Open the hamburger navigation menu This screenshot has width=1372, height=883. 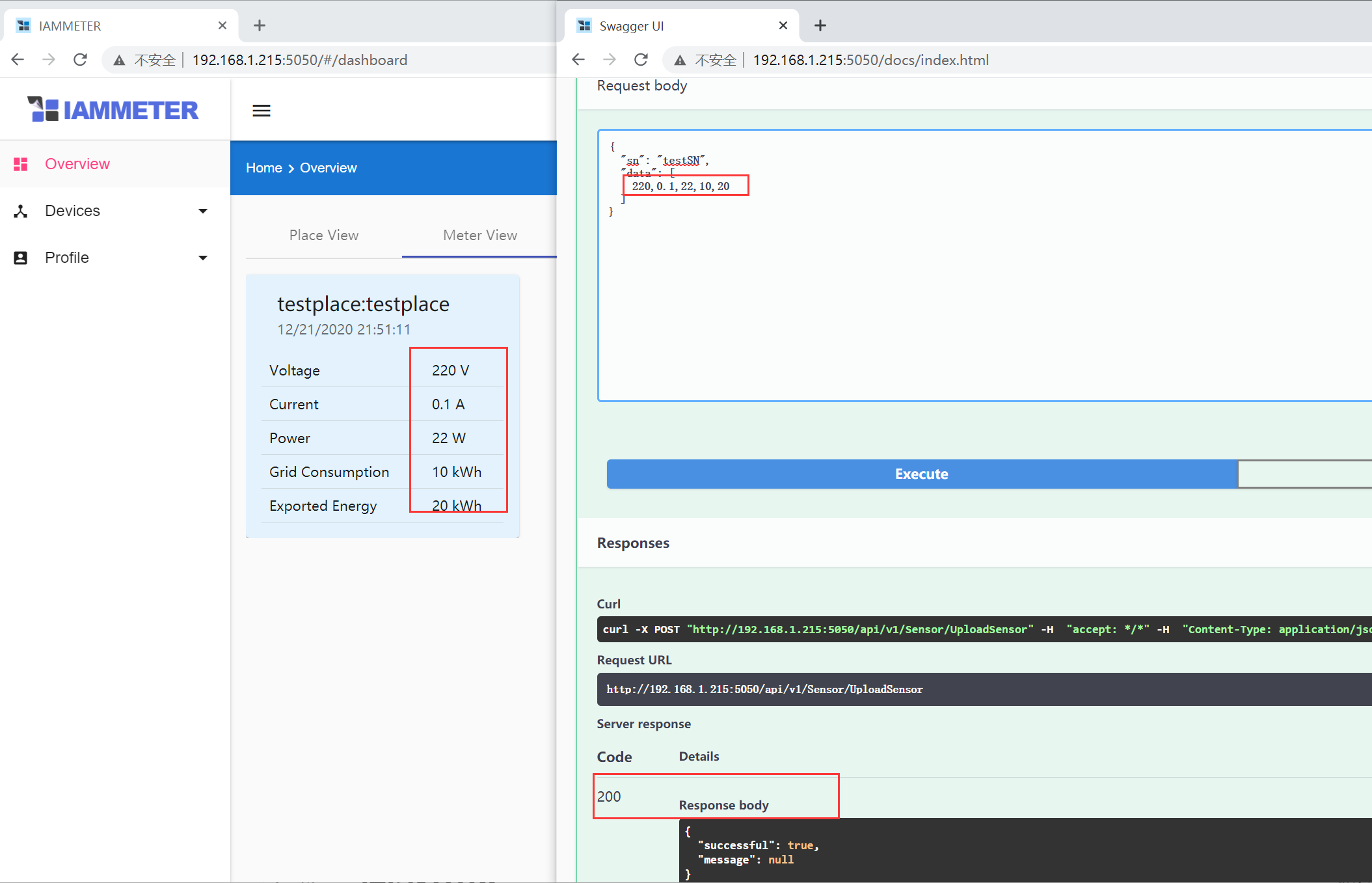coord(261,110)
